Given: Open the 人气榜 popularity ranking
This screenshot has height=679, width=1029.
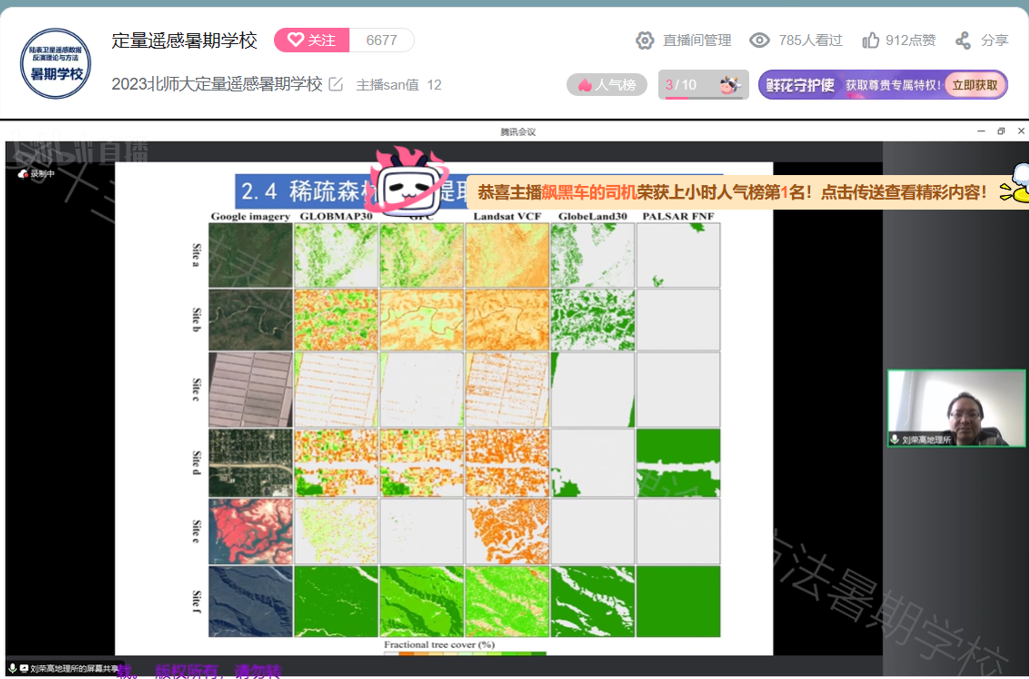Looking at the screenshot, I should tap(607, 85).
